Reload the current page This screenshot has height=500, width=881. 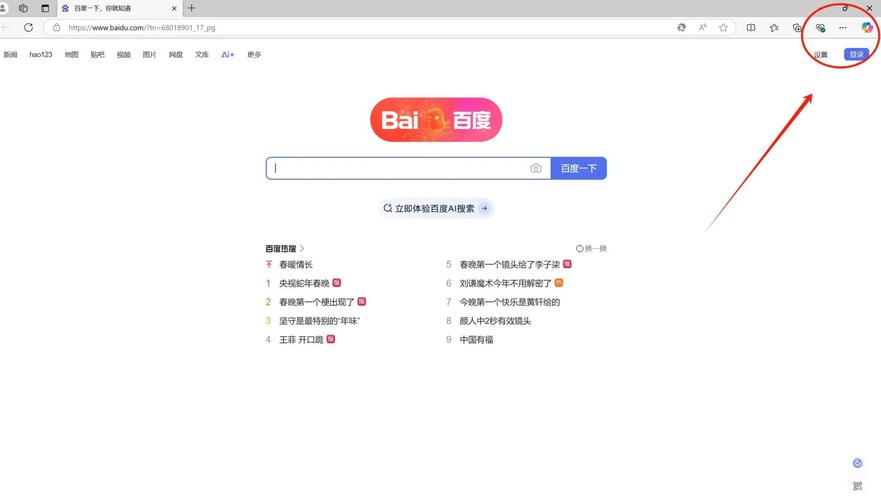[x=29, y=28]
